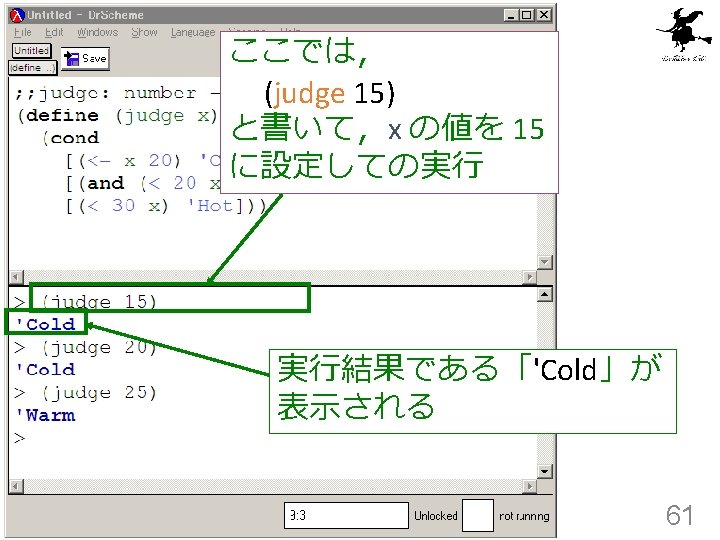Click interactions pane scroll up arrow
Image resolution: width=720 pixels, height=540 pixels.
[545, 294]
